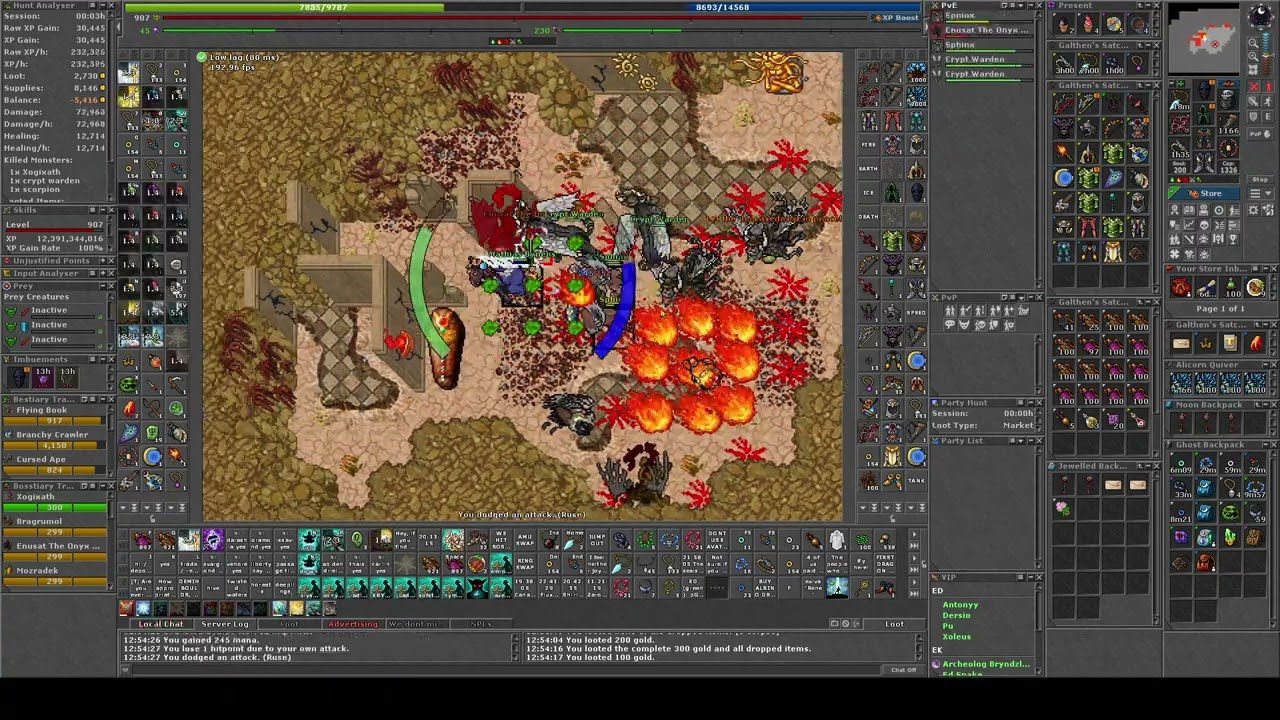The width and height of the screenshot is (1280, 720).
Task: Open the hamburger menu dropdown beside Store
Action: (1260, 193)
